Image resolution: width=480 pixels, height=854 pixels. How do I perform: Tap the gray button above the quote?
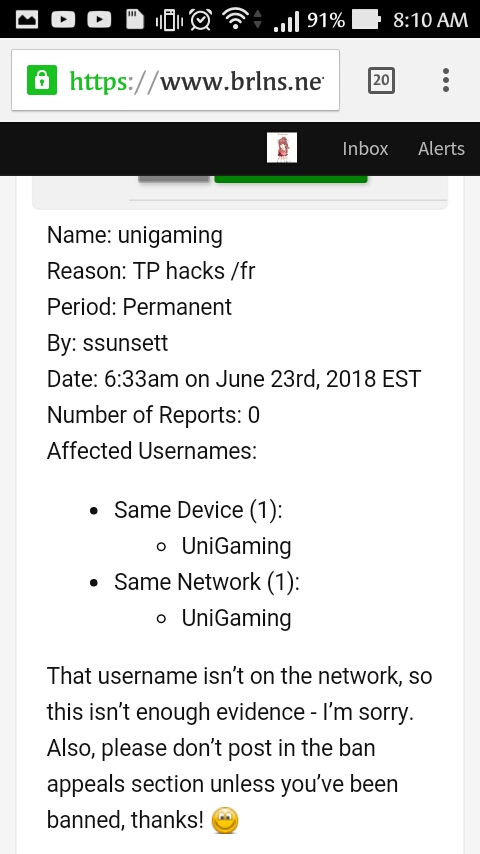174,179
